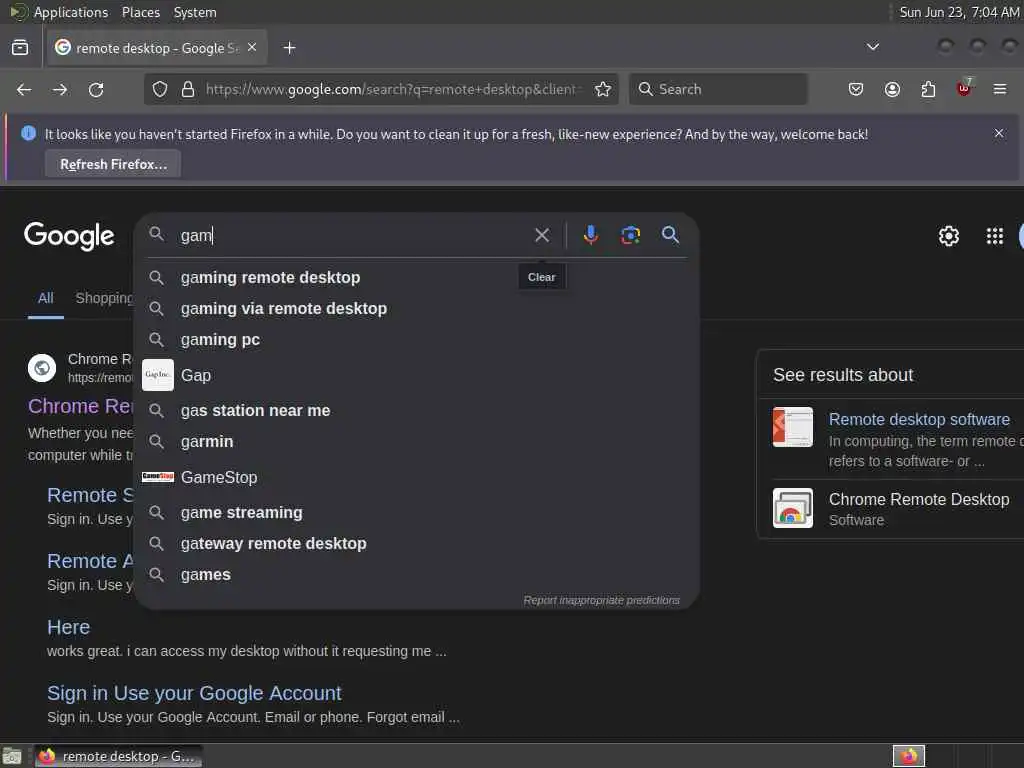Click Firefox taskbar entry remote desktop

118,756
